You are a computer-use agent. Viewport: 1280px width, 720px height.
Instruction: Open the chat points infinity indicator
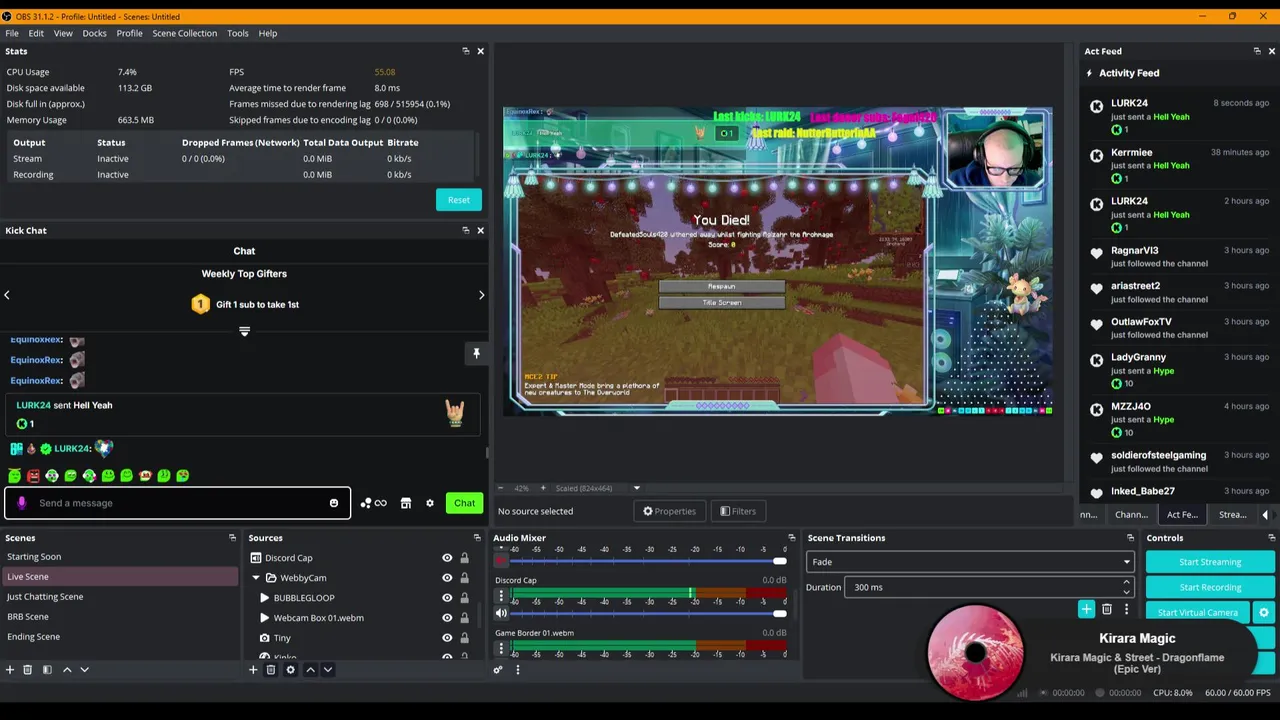click(x=374, y=503)
